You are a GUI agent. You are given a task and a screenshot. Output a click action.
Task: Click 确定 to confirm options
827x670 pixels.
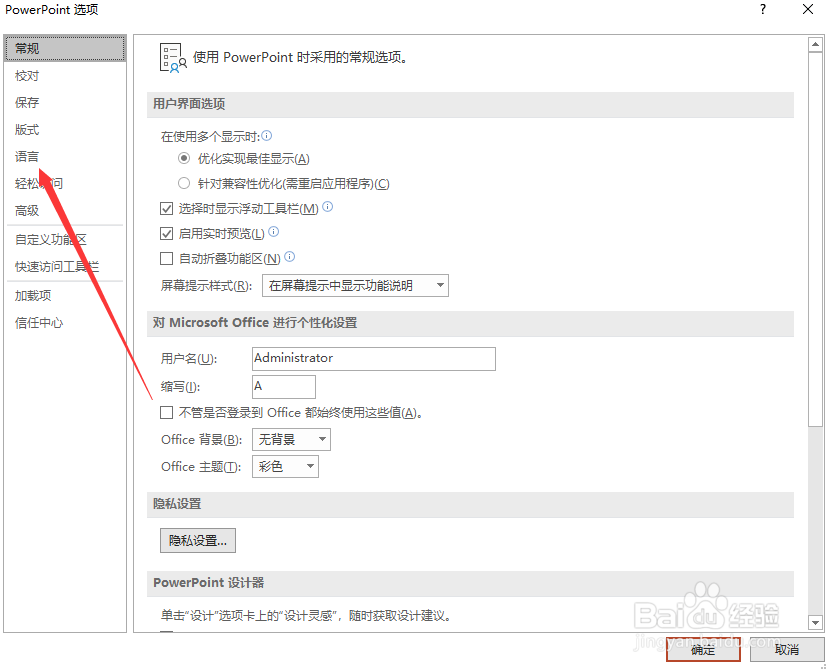[703, 649]
